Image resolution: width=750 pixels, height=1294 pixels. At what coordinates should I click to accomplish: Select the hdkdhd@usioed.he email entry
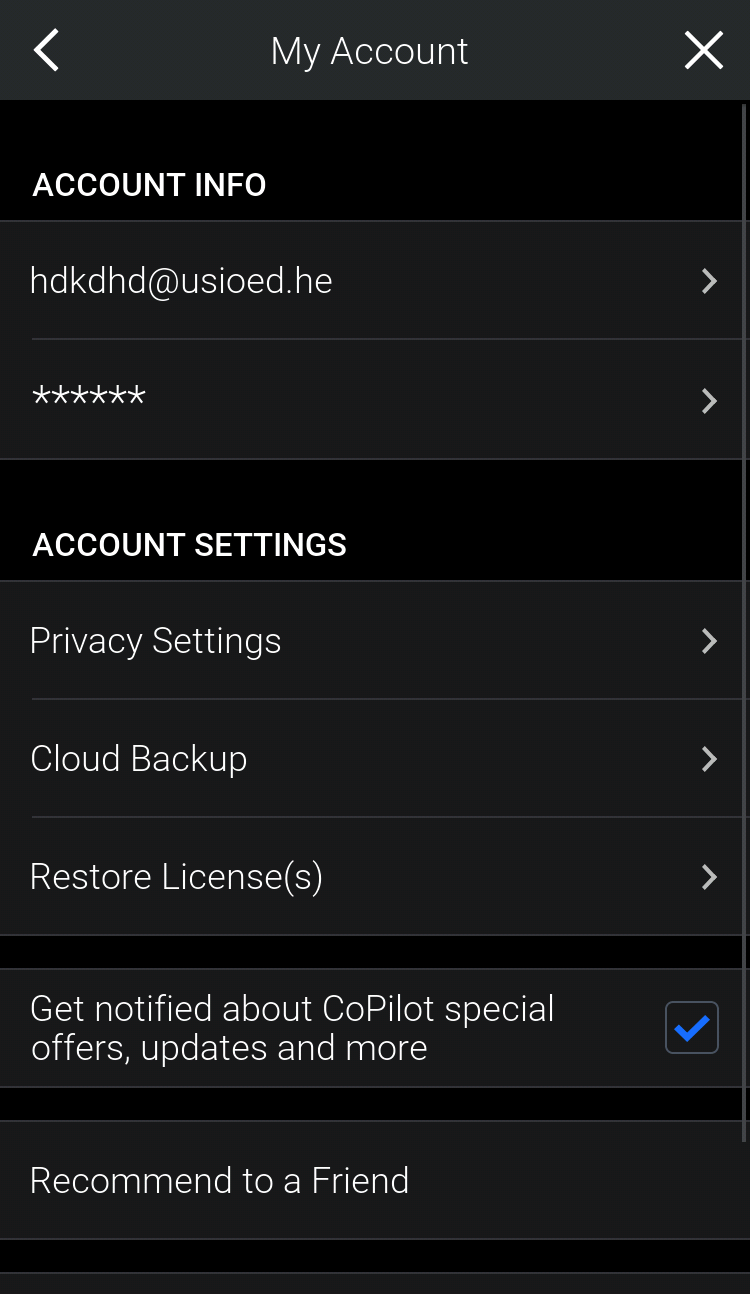pos(181,281)
